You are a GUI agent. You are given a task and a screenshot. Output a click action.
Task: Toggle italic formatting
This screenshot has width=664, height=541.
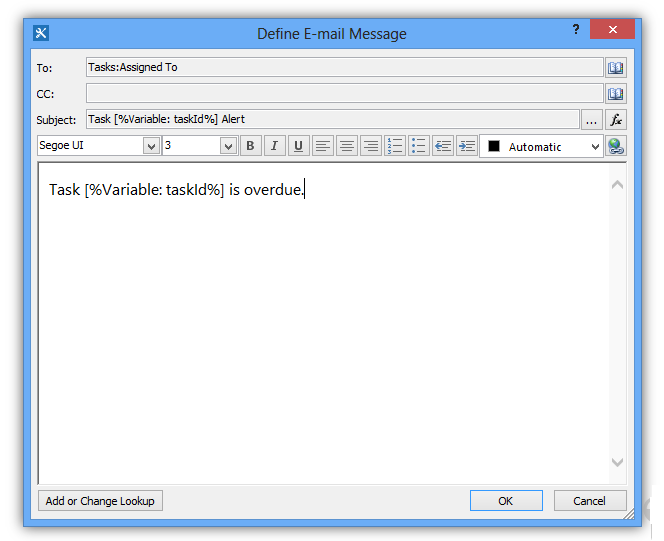[275, 146]
